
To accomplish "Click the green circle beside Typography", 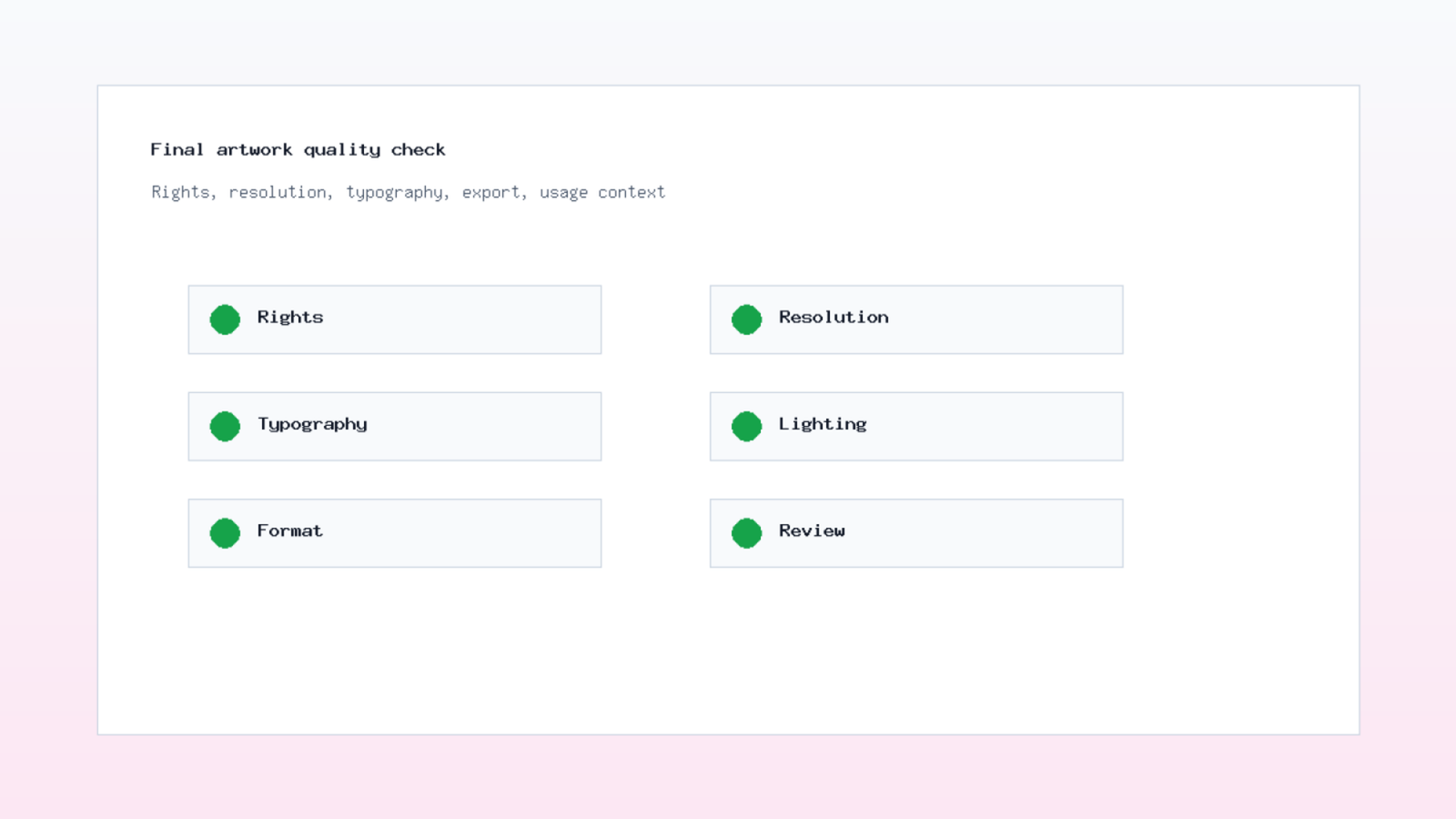I will [225, 426].
